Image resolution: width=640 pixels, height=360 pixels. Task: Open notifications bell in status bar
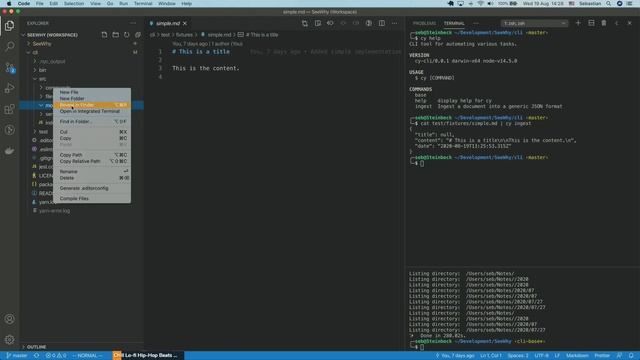click(631, 356)
